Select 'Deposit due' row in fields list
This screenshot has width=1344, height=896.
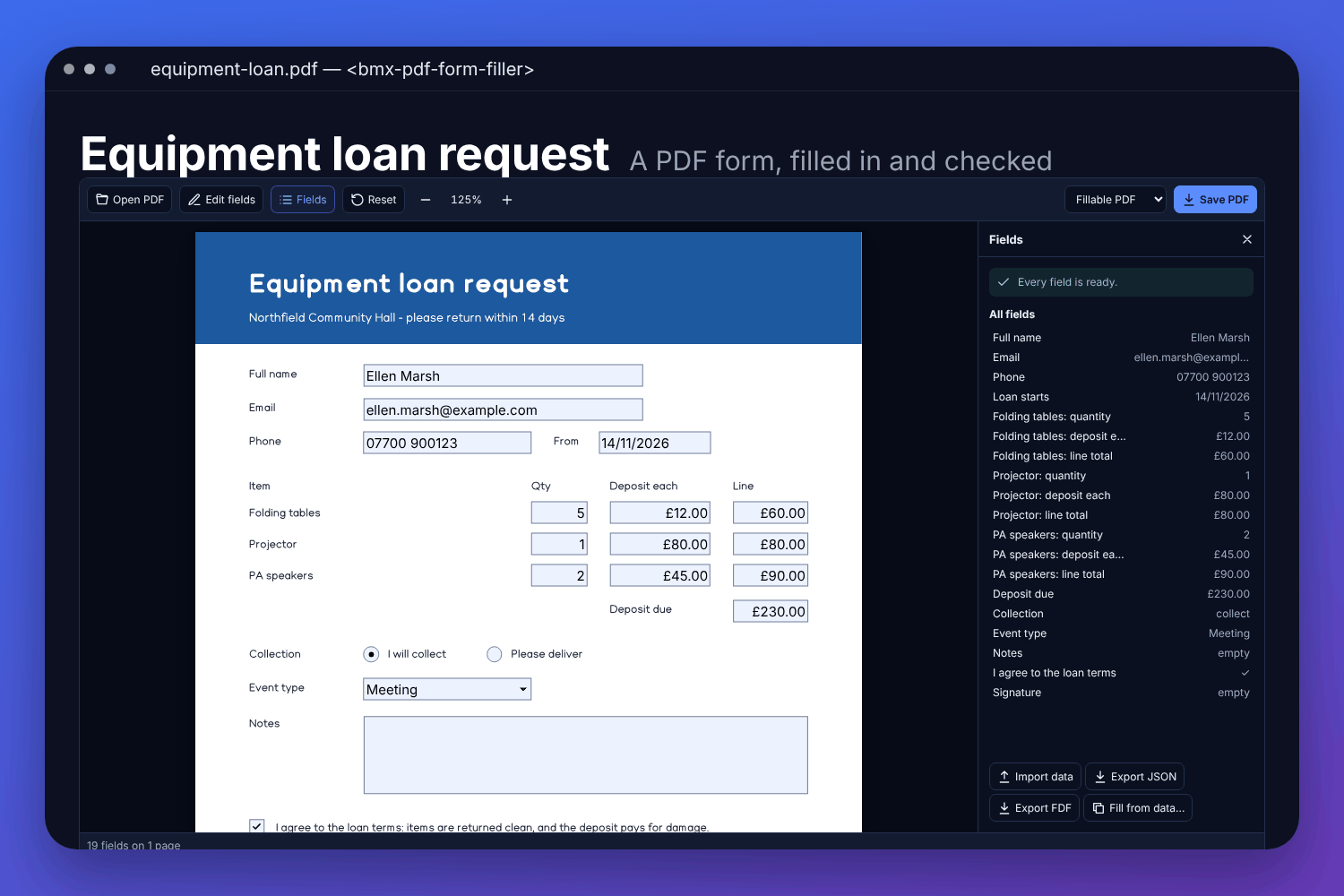[1121, 594]
